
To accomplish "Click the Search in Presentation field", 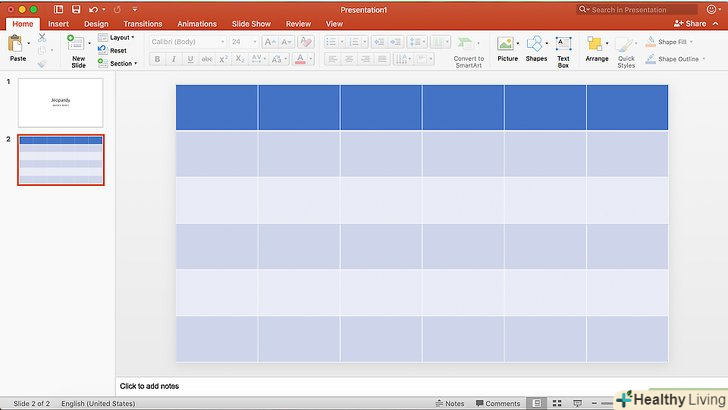I will pos(637,9).
